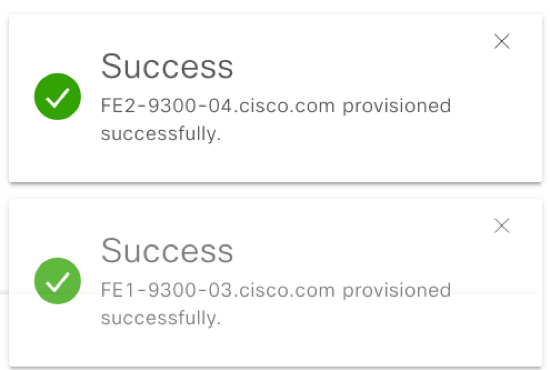Click successfully text in FE2-9300-04 message
The width and height of the screenshot is (550, 370).
point(161,134)
